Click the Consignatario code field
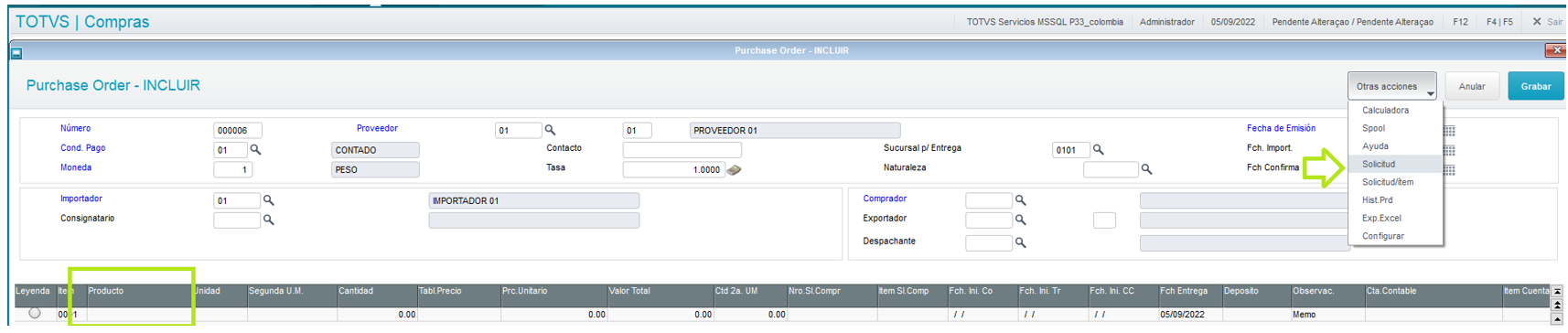The width and height of the screenshot is (1568, 333). pyautogui.click(x=237, y=220)
